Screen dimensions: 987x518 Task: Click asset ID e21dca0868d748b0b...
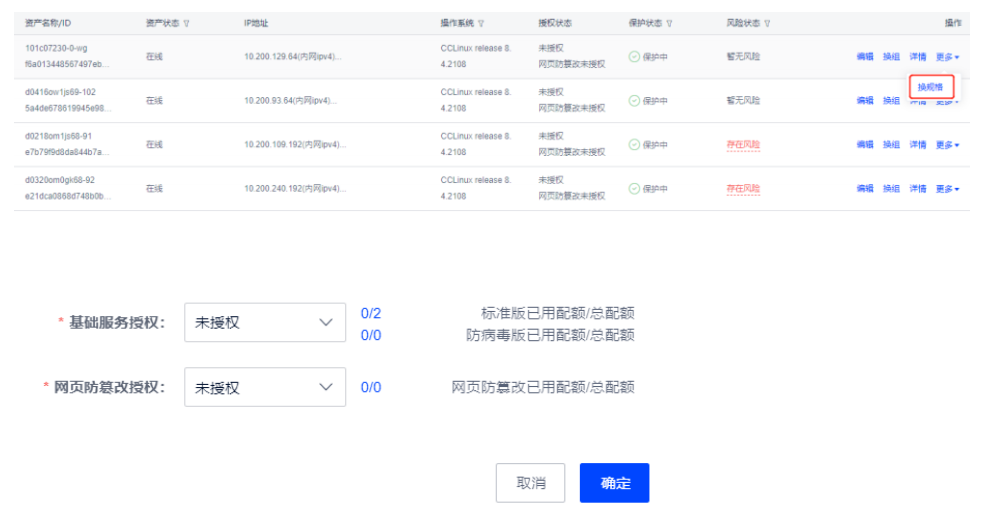point(68,197)
